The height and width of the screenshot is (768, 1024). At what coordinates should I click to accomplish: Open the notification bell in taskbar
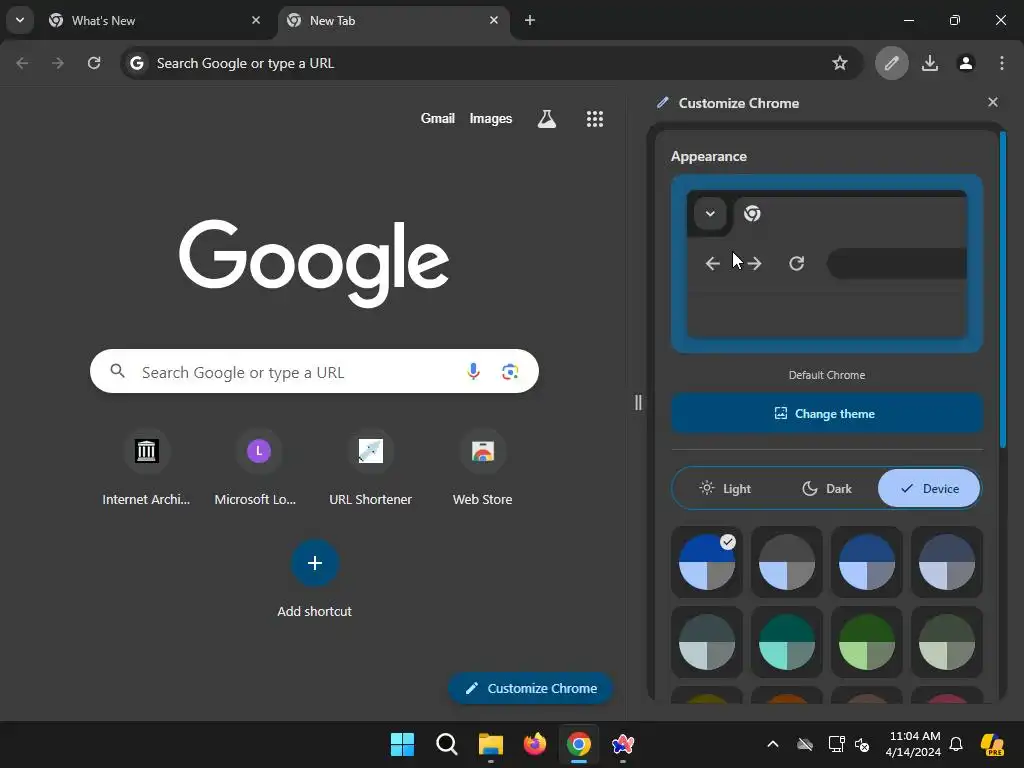(x=956, y=744)
